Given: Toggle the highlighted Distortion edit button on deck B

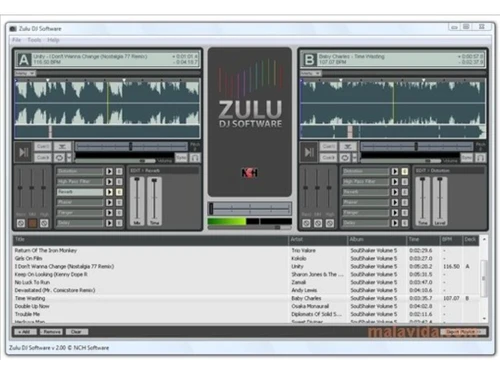Looking at the screenshot, I should (405, 171).
